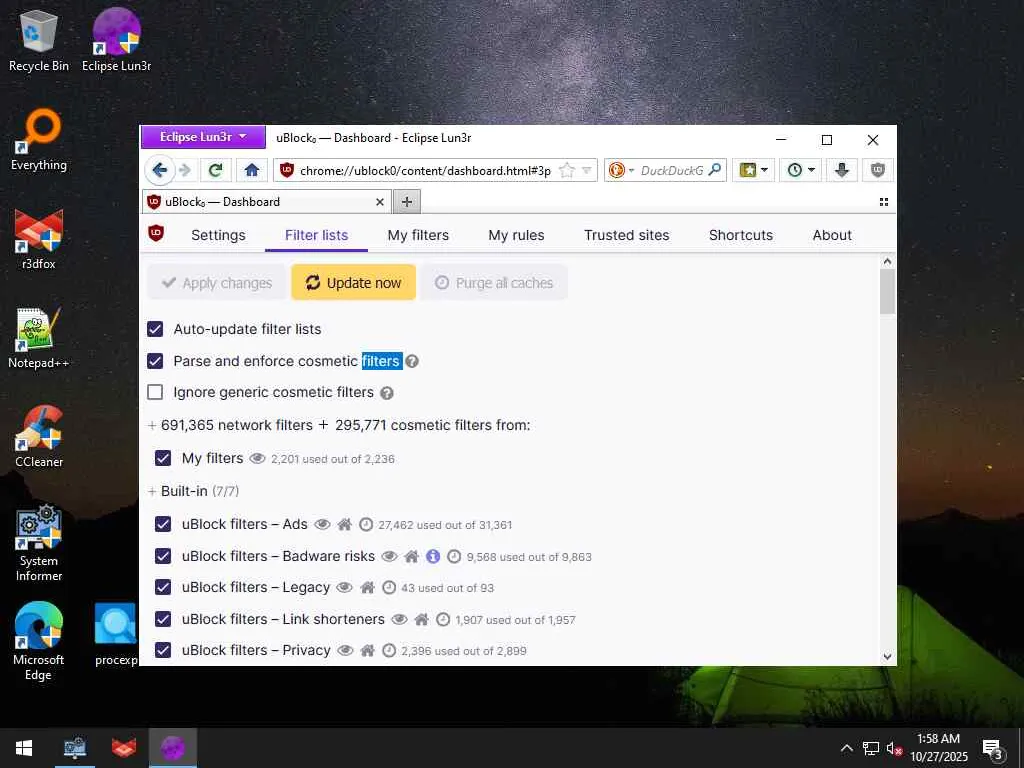Open the About tab
Image resolution: width=1024 pixels, height=768 pixels.
832,235
